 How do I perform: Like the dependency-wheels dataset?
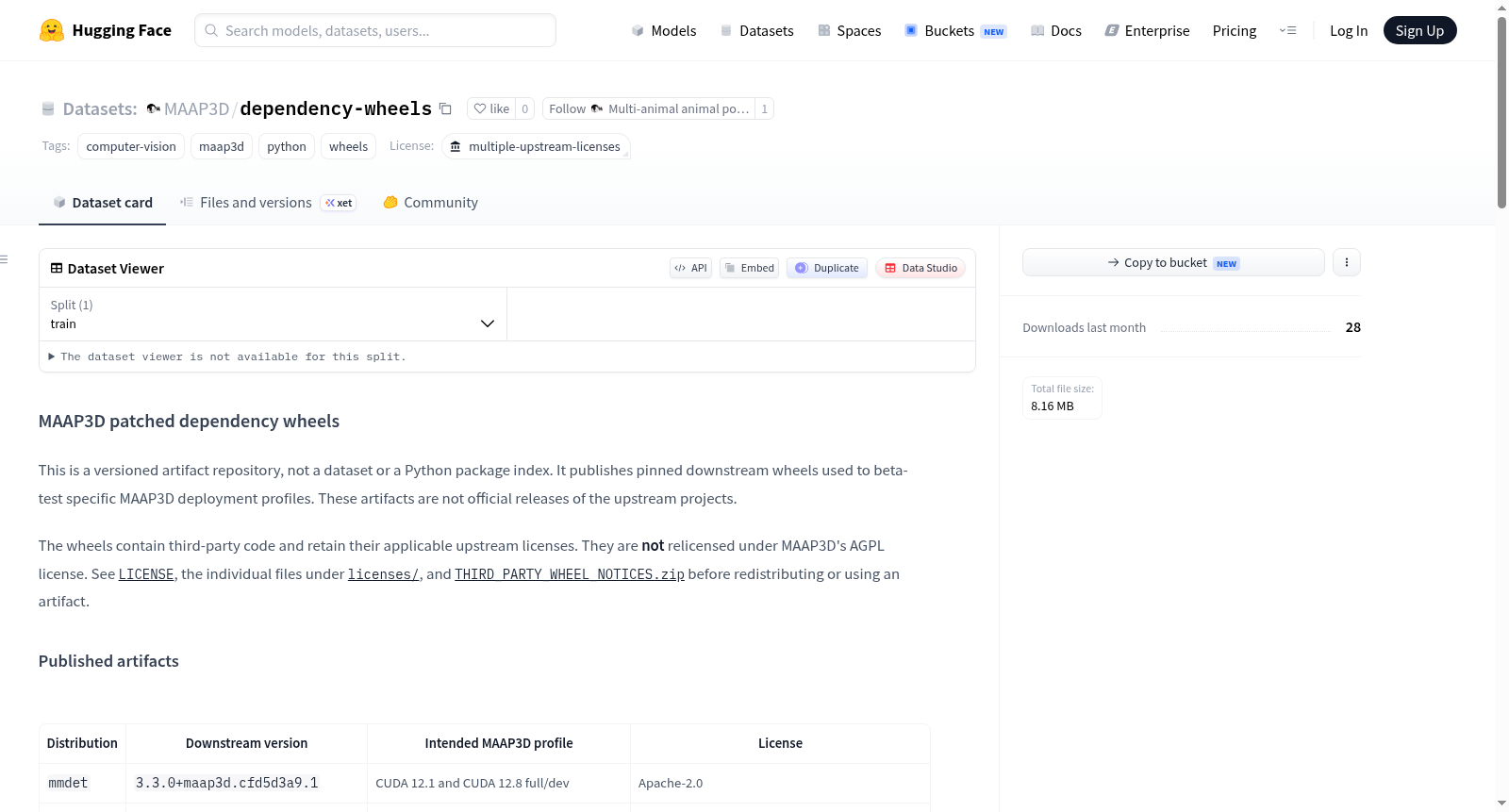[491, 108]
